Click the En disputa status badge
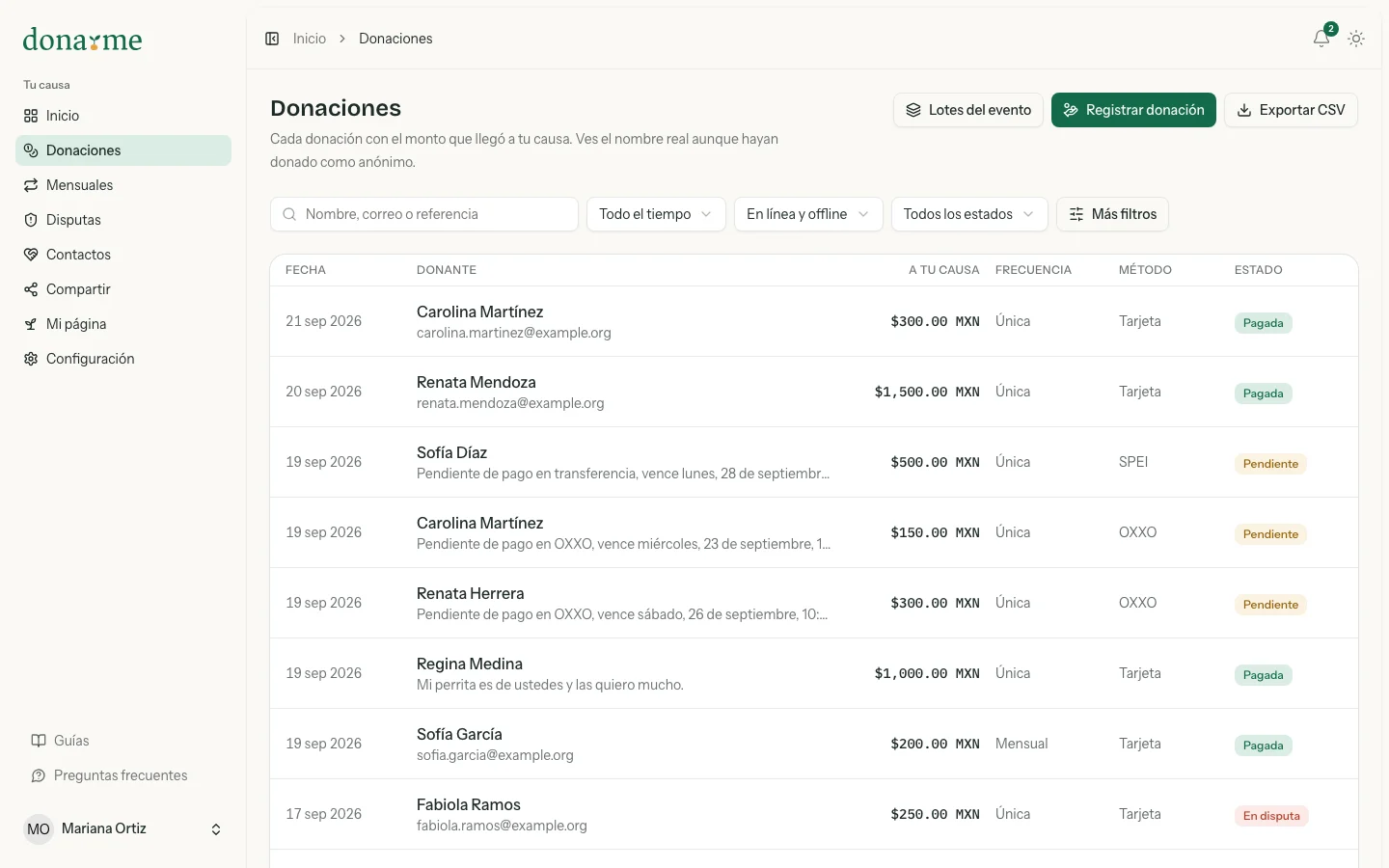The height and width of the screenshot is (868, 1389). pyautogui.click(x=1271, y=816)
